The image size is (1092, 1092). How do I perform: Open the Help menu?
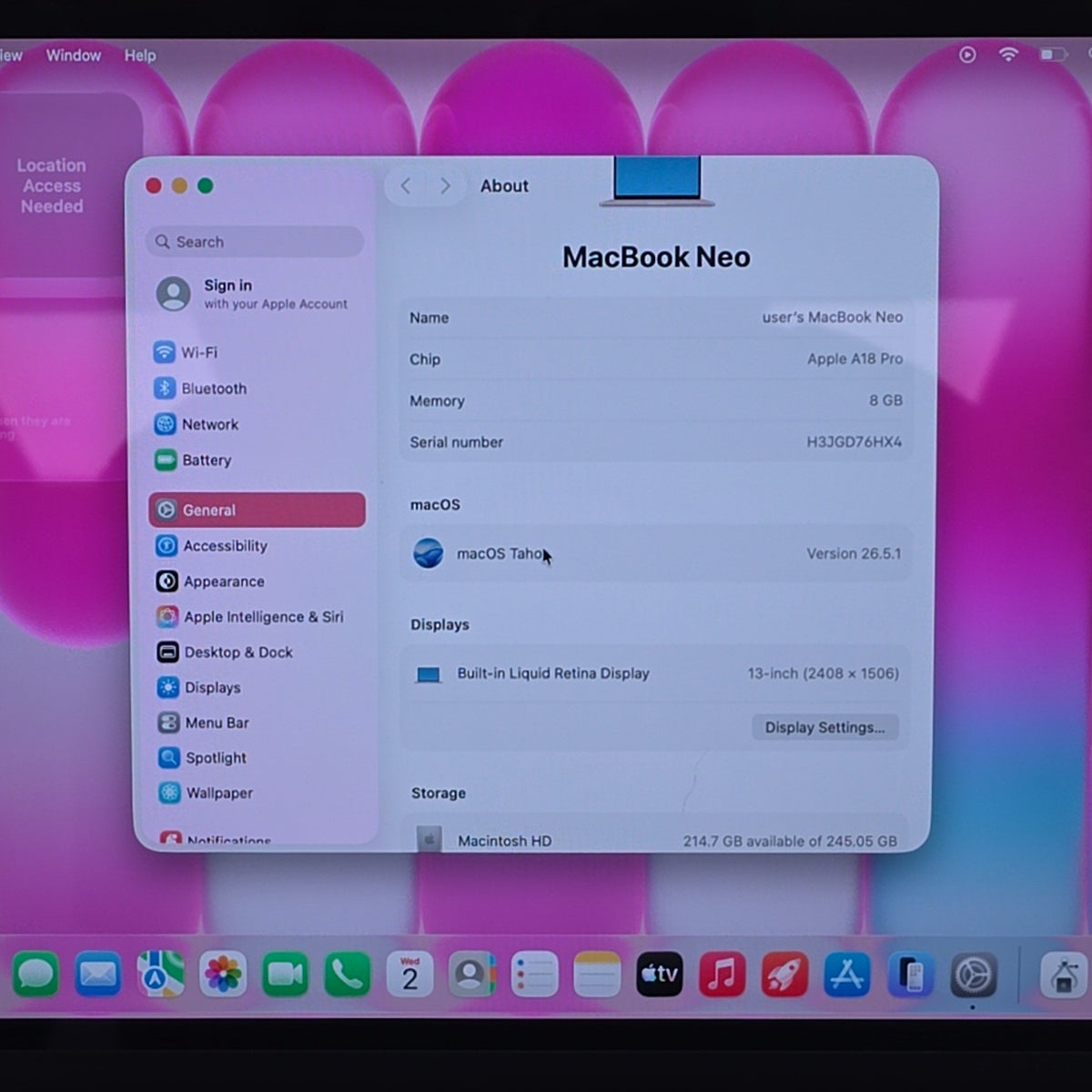click(140, 56)
